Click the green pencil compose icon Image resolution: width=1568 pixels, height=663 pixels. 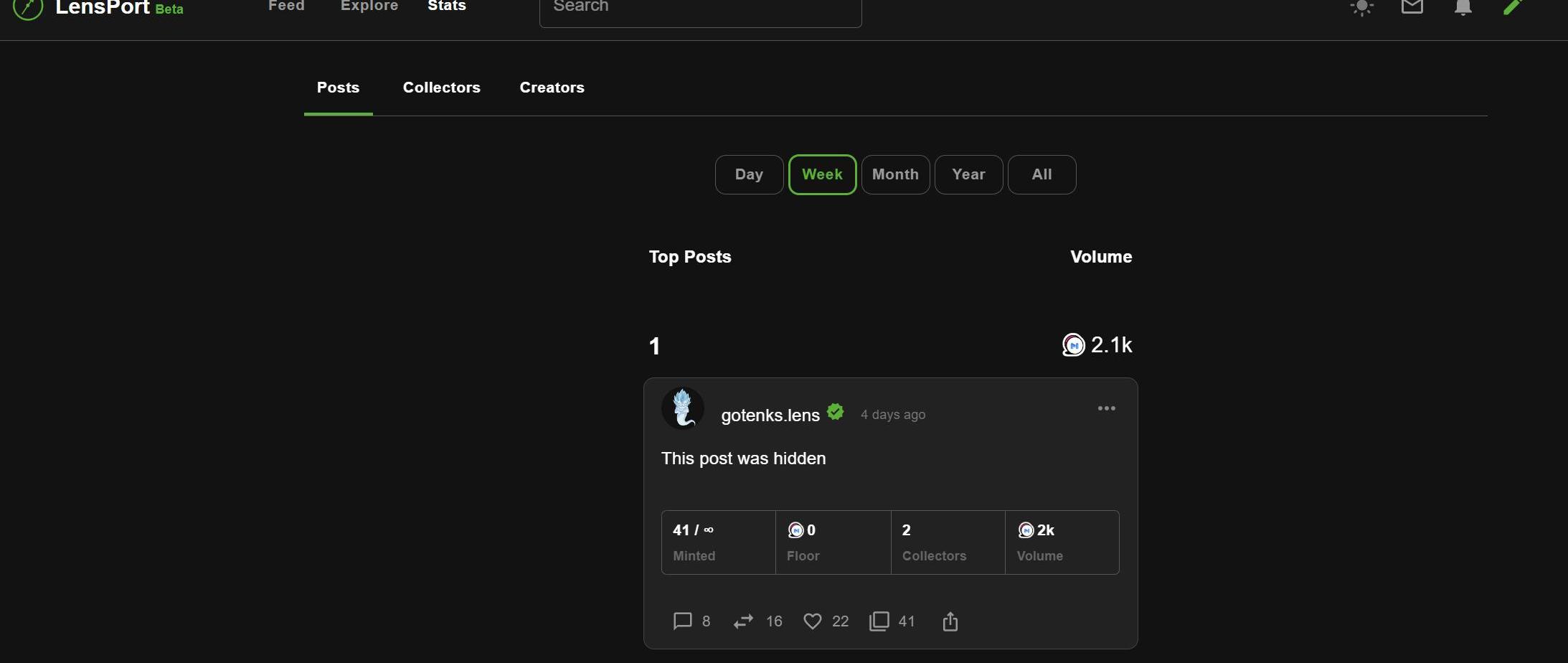pos(1513,7)
